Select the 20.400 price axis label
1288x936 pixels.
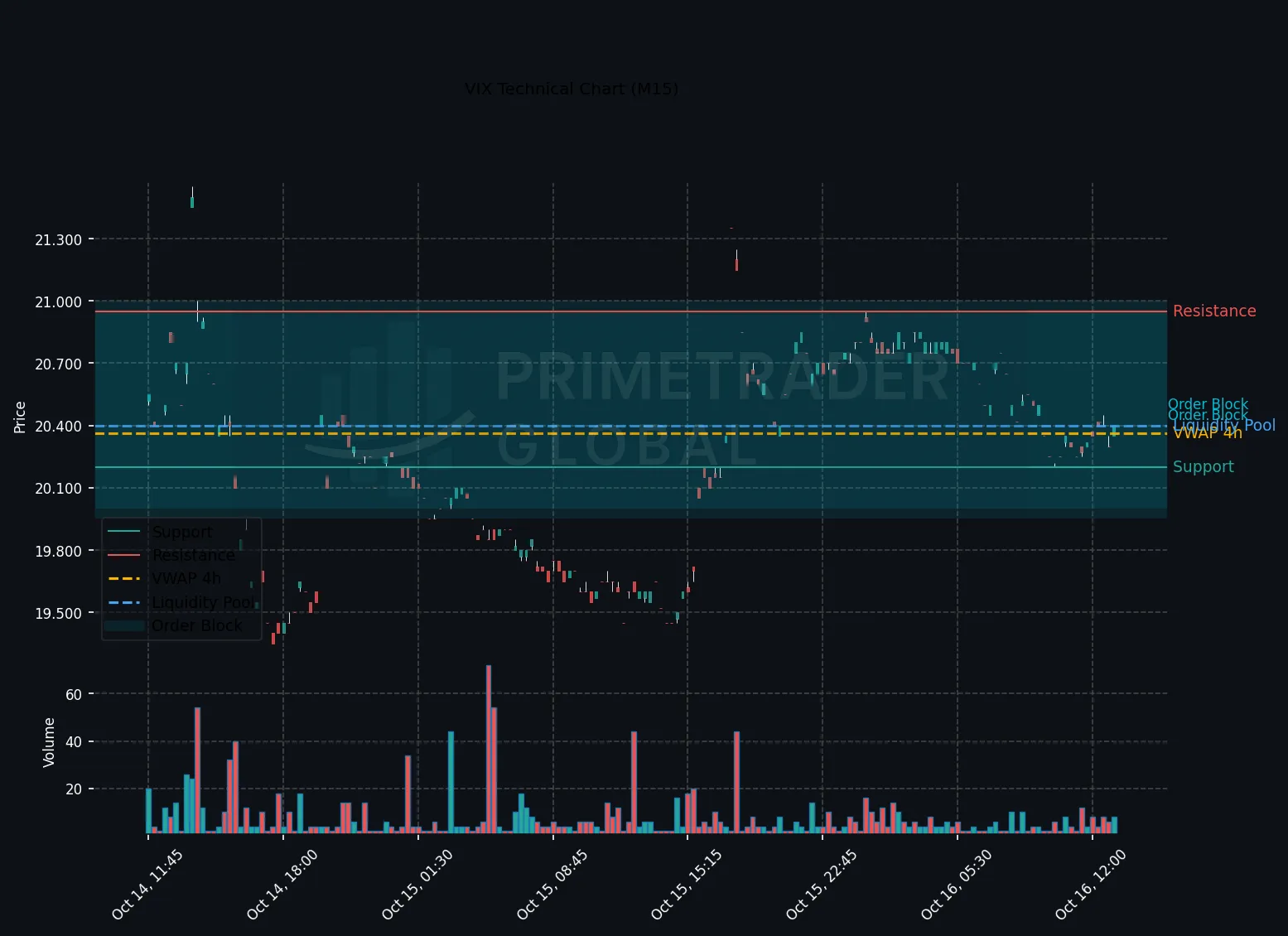point(58,427)
